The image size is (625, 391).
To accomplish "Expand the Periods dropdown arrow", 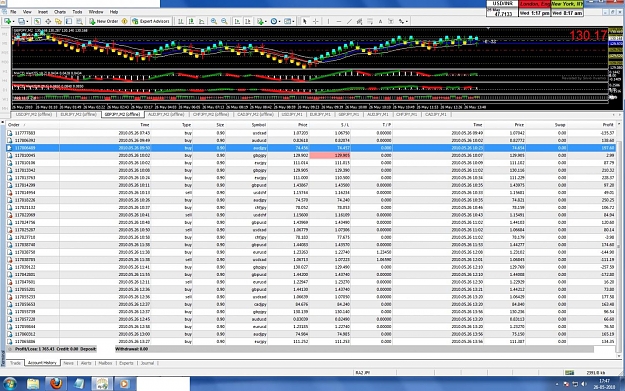I will pos(279,22).
